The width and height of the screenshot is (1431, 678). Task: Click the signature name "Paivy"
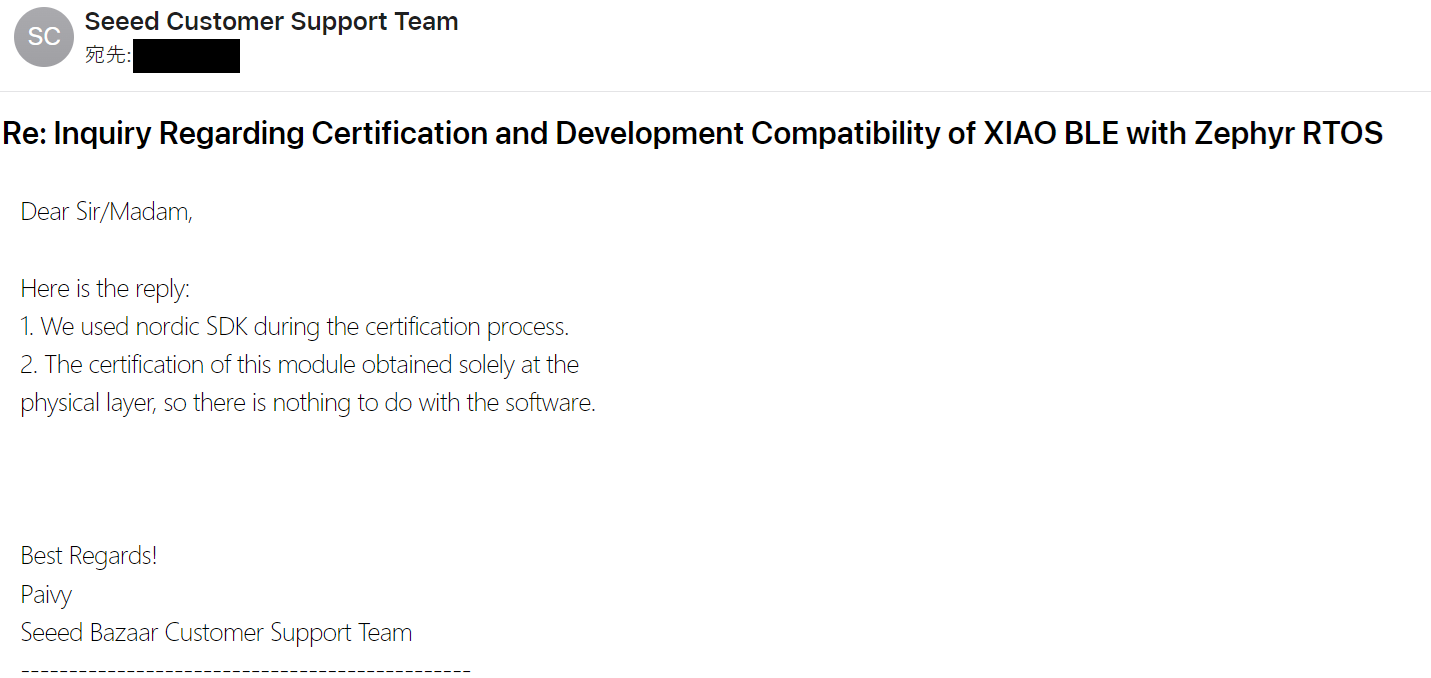click(46, 595)
